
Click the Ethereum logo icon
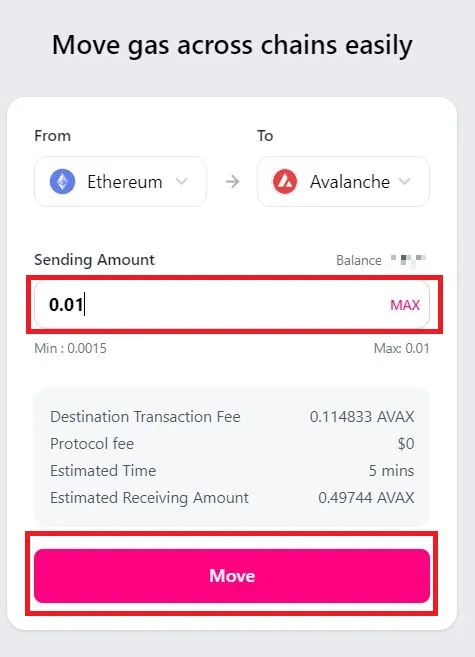pyautogui.click(x=62, y=182)
